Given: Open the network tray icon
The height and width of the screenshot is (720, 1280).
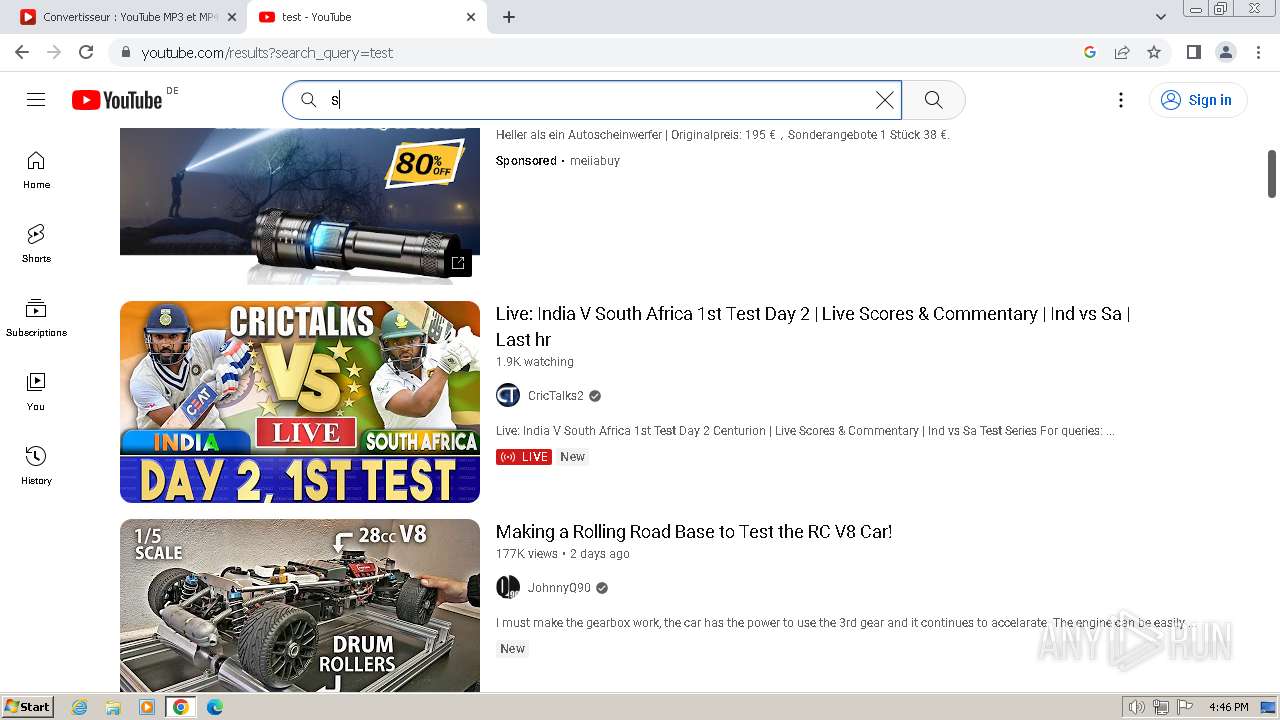Looking at the screenshot, I should [x=1160, y=707].
